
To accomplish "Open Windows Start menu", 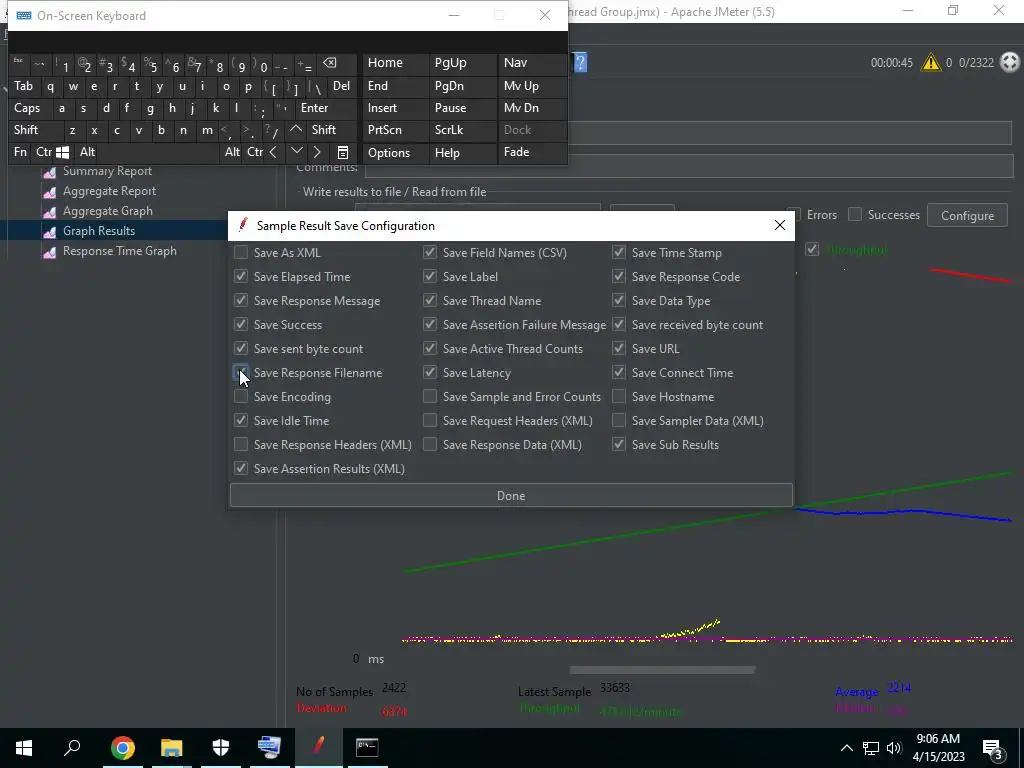I will (x=24, y=748).
